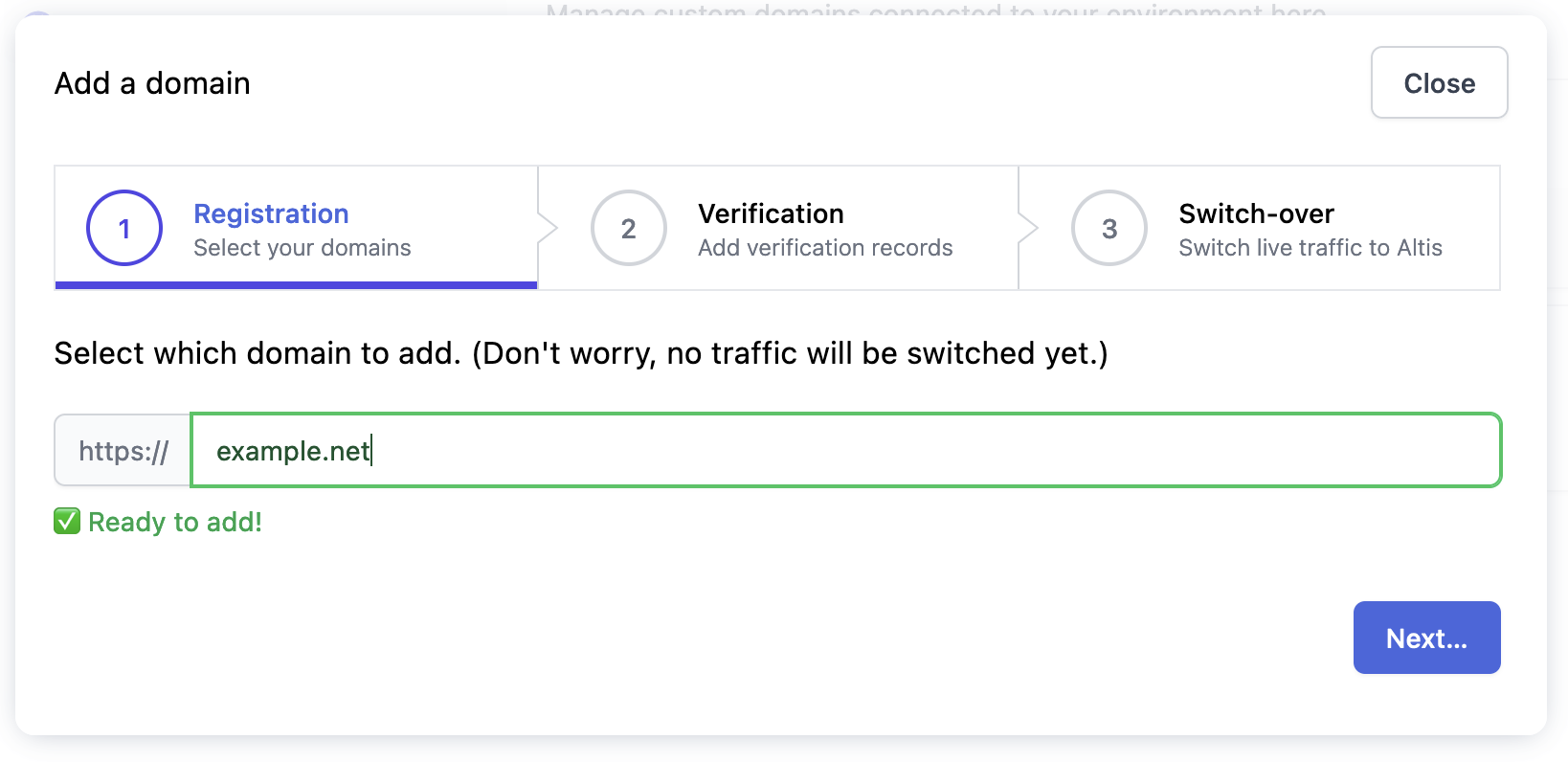Select the step 3 Switch-over circle icon
The height and width of the screenshot is (762, 1568).
click(1109, 228)
